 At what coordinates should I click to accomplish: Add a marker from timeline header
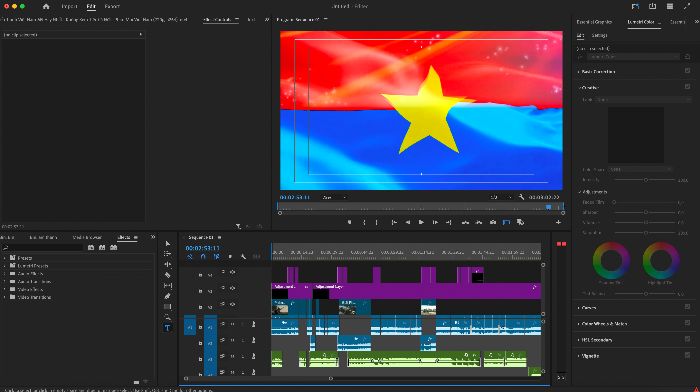[x=230, y=257]
